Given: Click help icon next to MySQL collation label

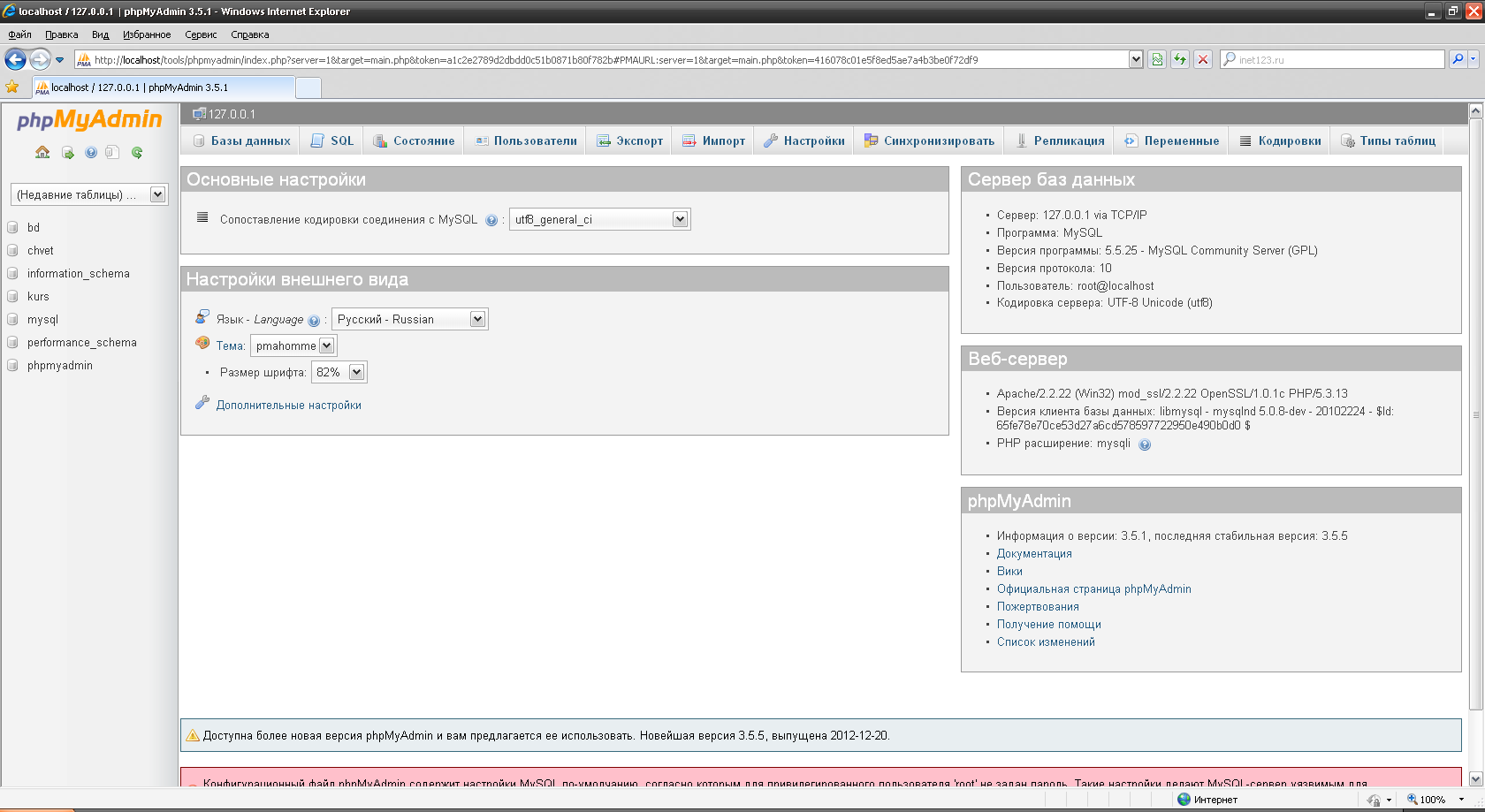Looking at the screenshot, I should (491, 220).
